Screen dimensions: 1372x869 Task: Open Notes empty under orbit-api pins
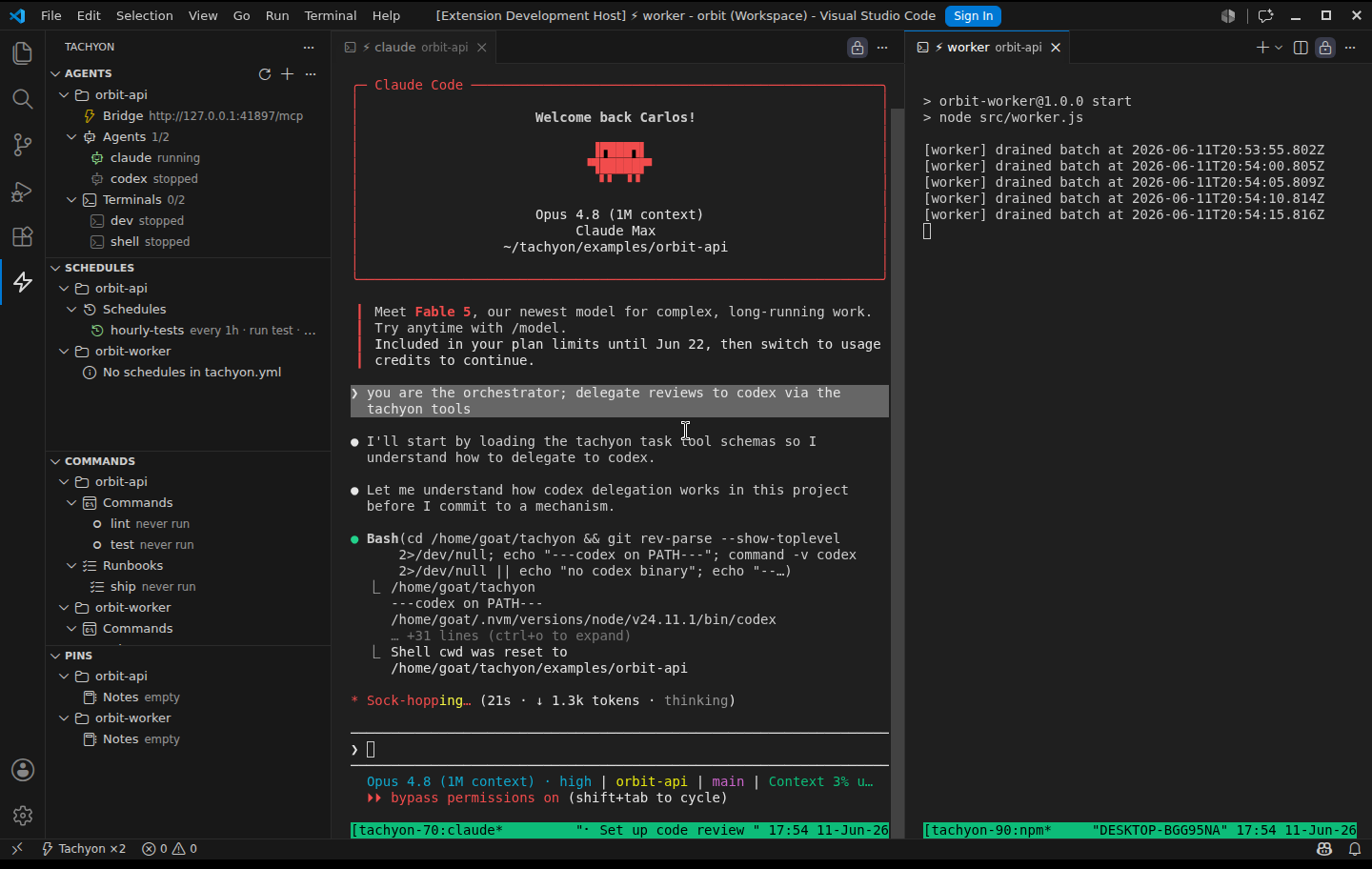[189, 697]
